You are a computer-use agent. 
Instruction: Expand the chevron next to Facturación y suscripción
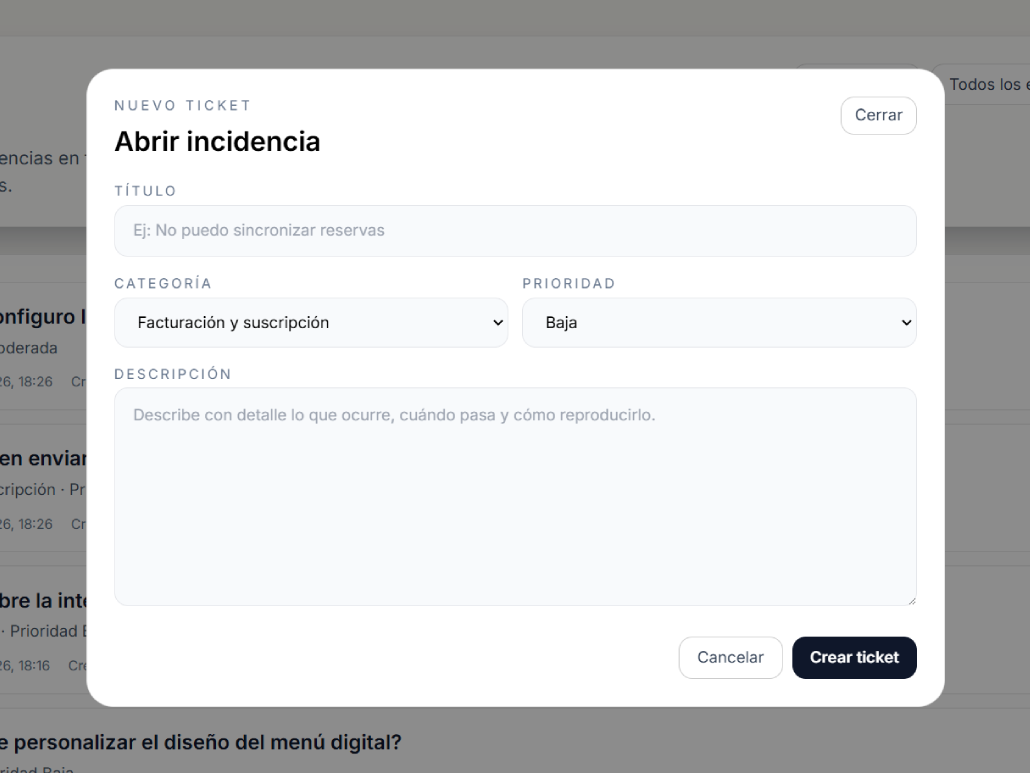tap(497, 322)
